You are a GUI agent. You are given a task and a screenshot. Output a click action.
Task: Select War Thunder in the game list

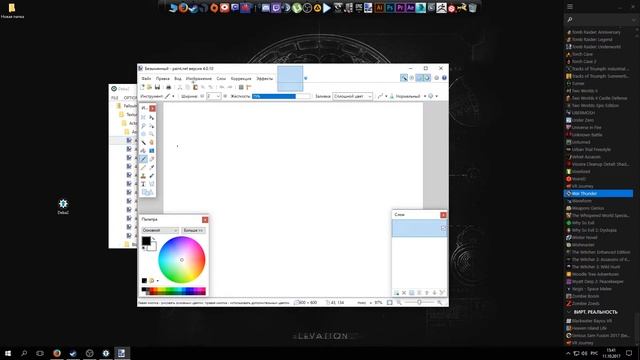598,193
